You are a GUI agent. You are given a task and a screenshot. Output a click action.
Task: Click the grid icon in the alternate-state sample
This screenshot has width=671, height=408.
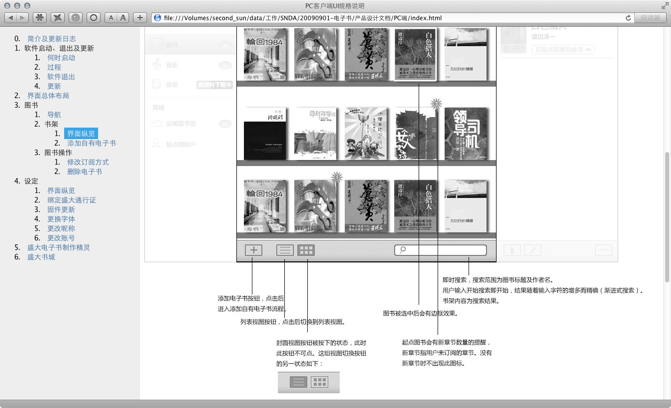pyautogui.click(x=320, y=382)
